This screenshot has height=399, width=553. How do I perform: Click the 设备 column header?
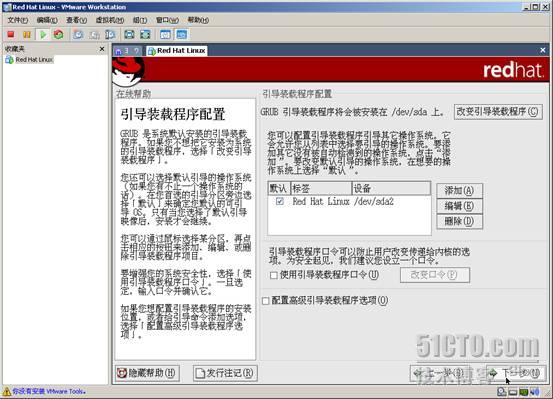pyautogui.click(x=391, y=188)
